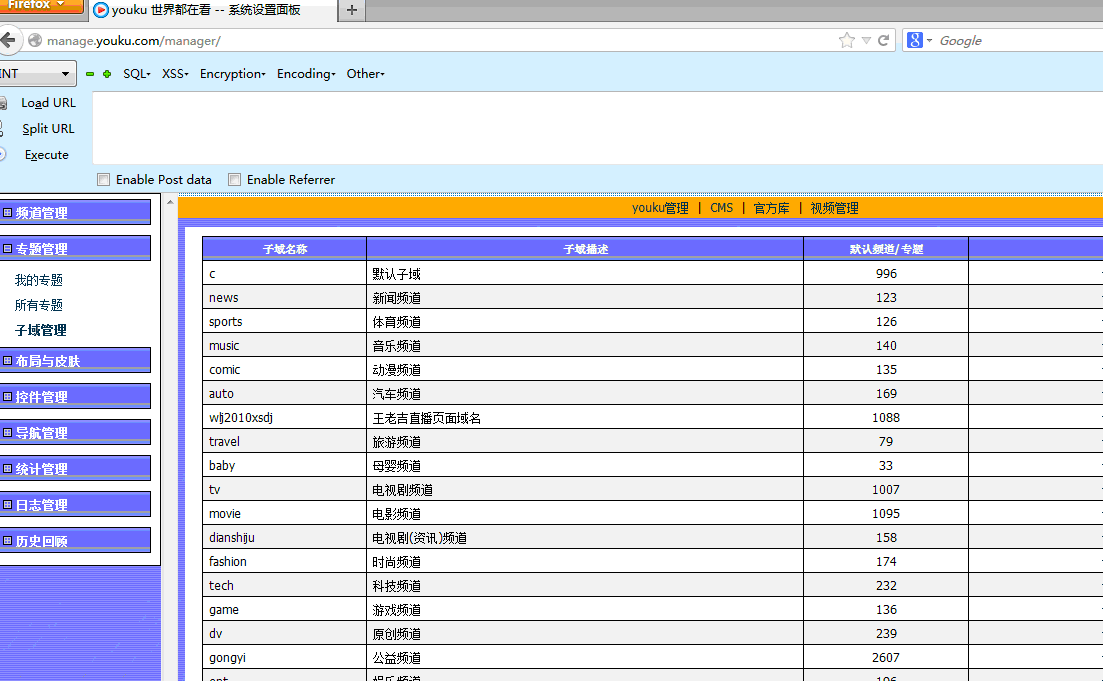Click the 1095 value in movie row
Viewport: 1103px width, 681px height.
coord(886,514)
